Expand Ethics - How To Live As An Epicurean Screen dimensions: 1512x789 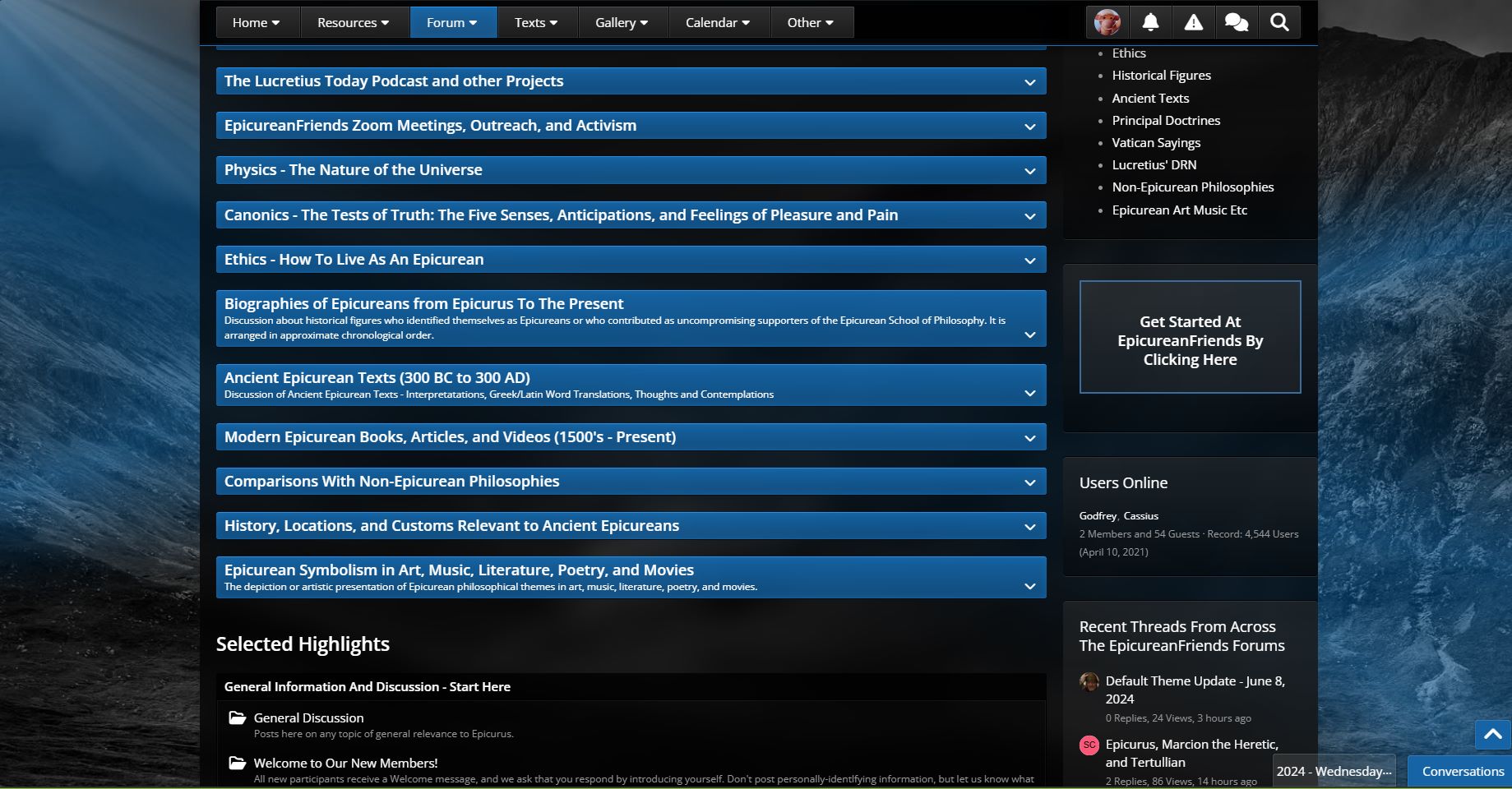coord(1029,261)
